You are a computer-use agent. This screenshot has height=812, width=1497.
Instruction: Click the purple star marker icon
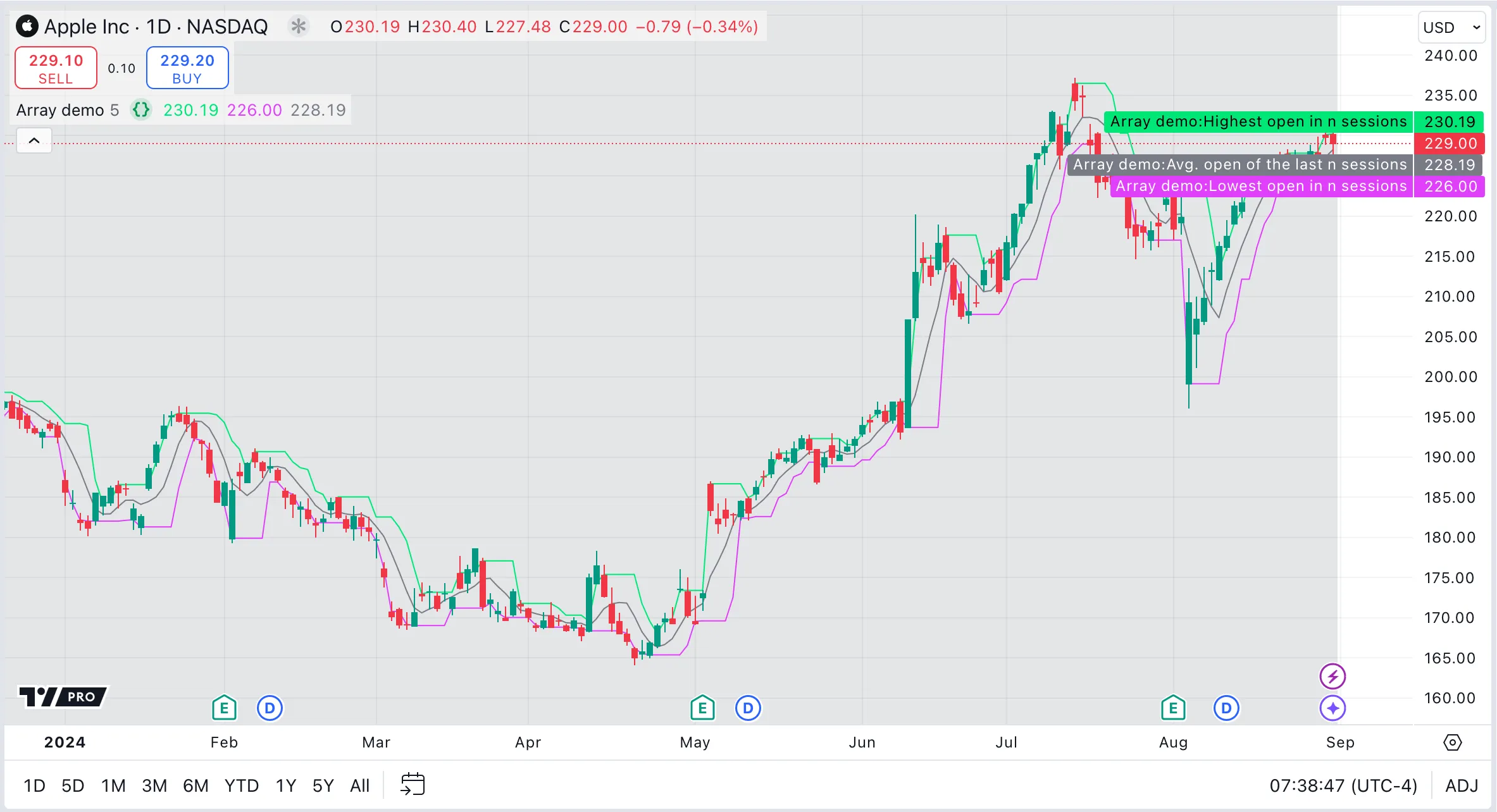click(1332, 708)
